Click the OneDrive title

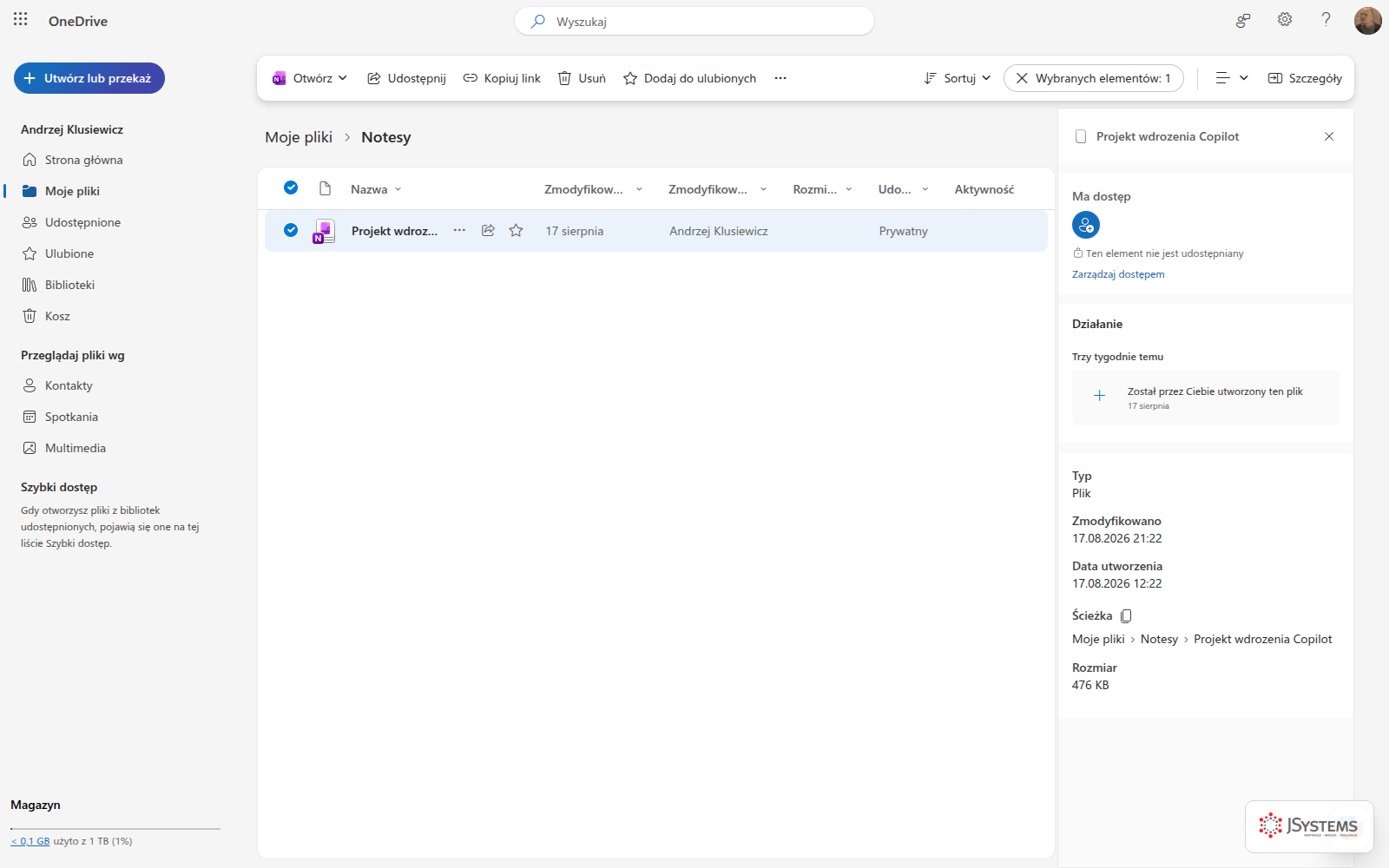(78, 21)
